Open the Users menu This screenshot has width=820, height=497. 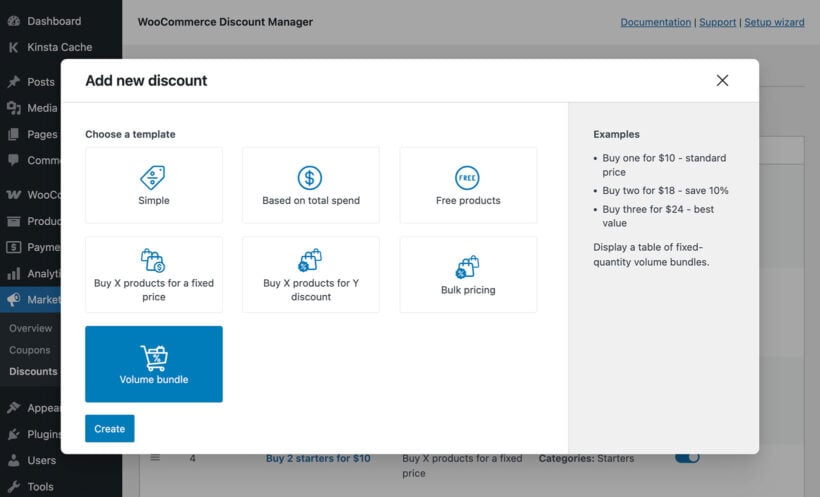pos(41,461)
